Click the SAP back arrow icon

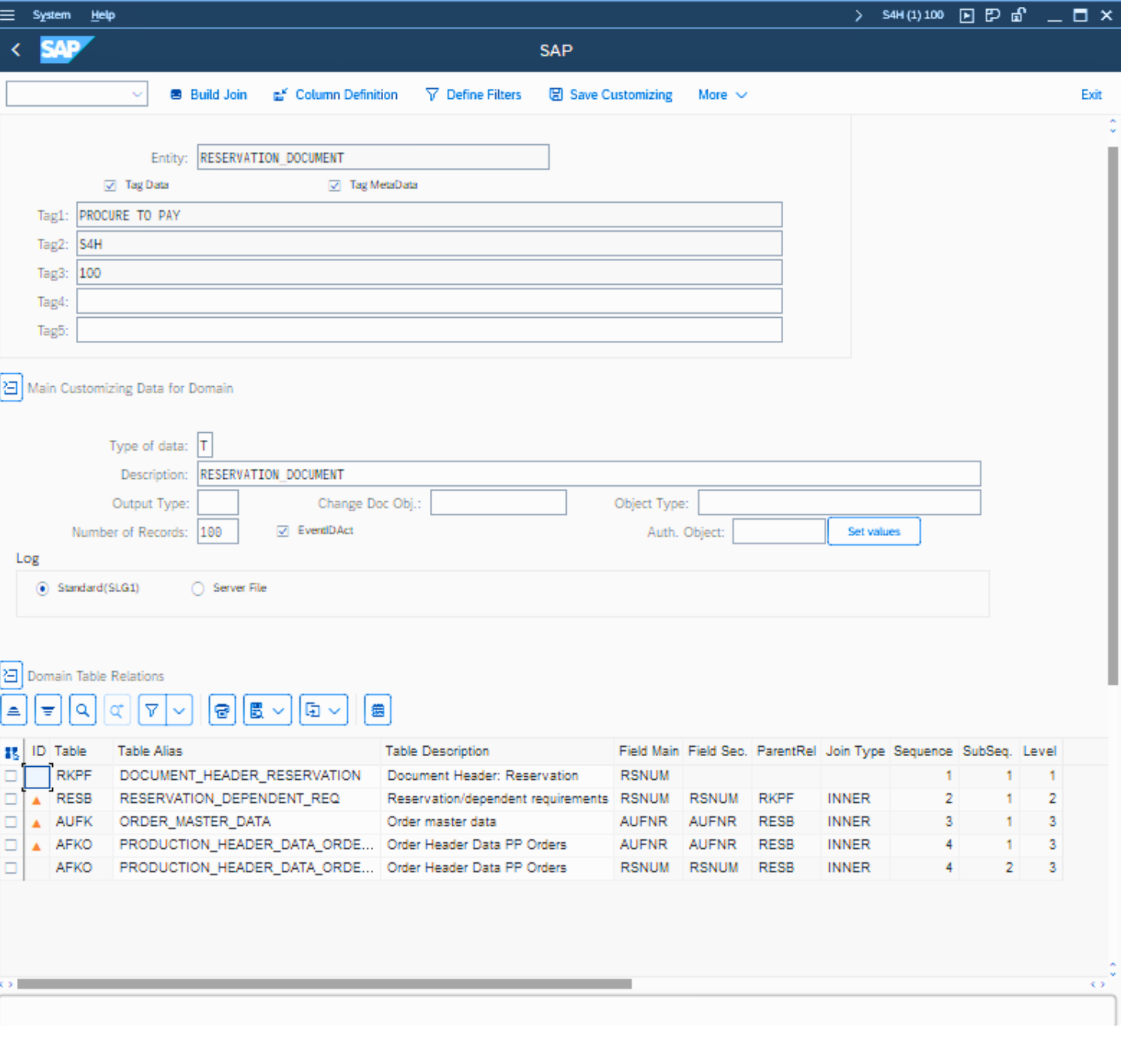click(16, 50)
